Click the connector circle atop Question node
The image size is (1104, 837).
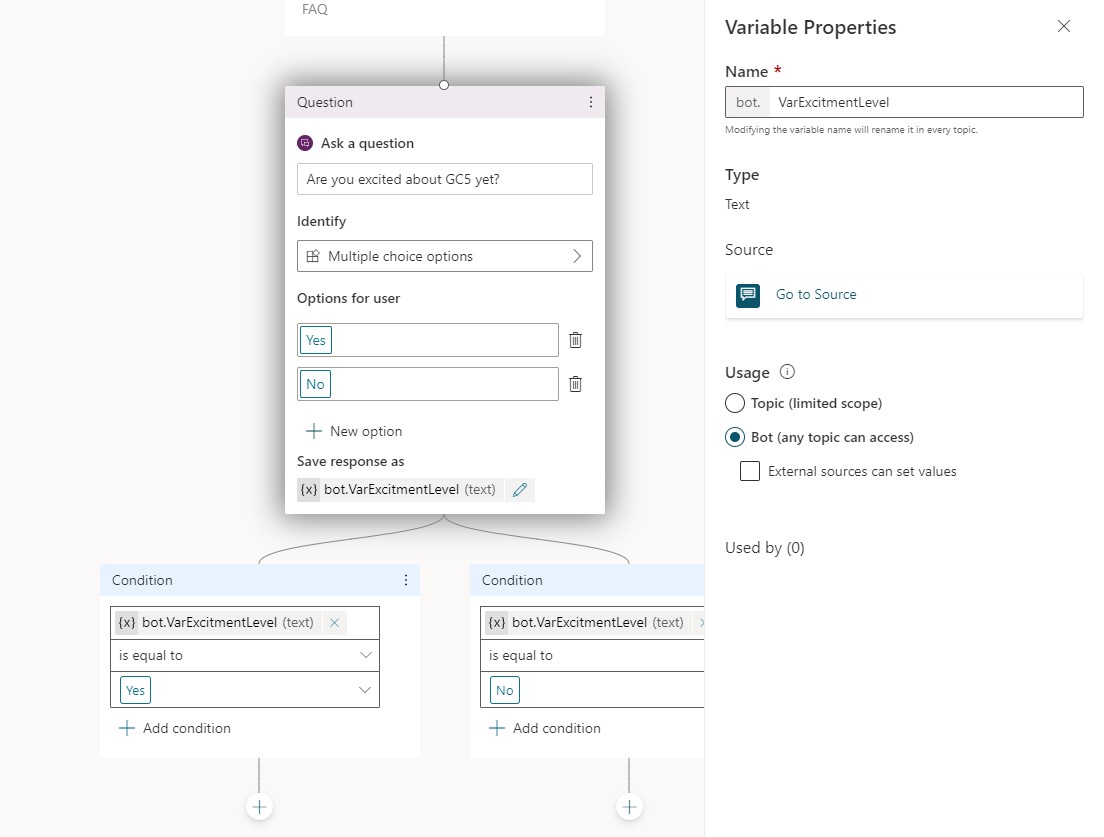click(444, 85)
